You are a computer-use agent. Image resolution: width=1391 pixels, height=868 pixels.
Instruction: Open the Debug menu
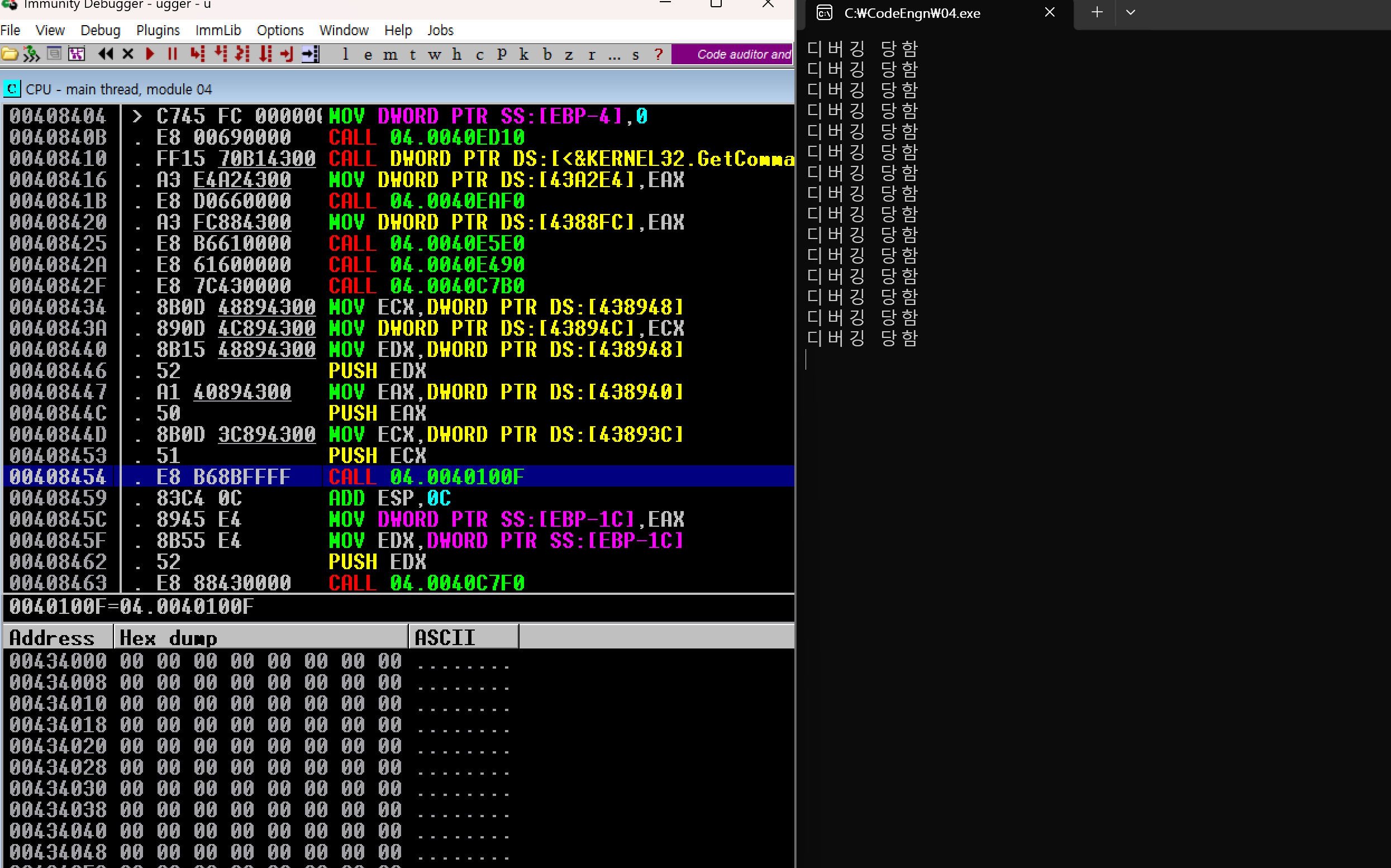(100, 30)
